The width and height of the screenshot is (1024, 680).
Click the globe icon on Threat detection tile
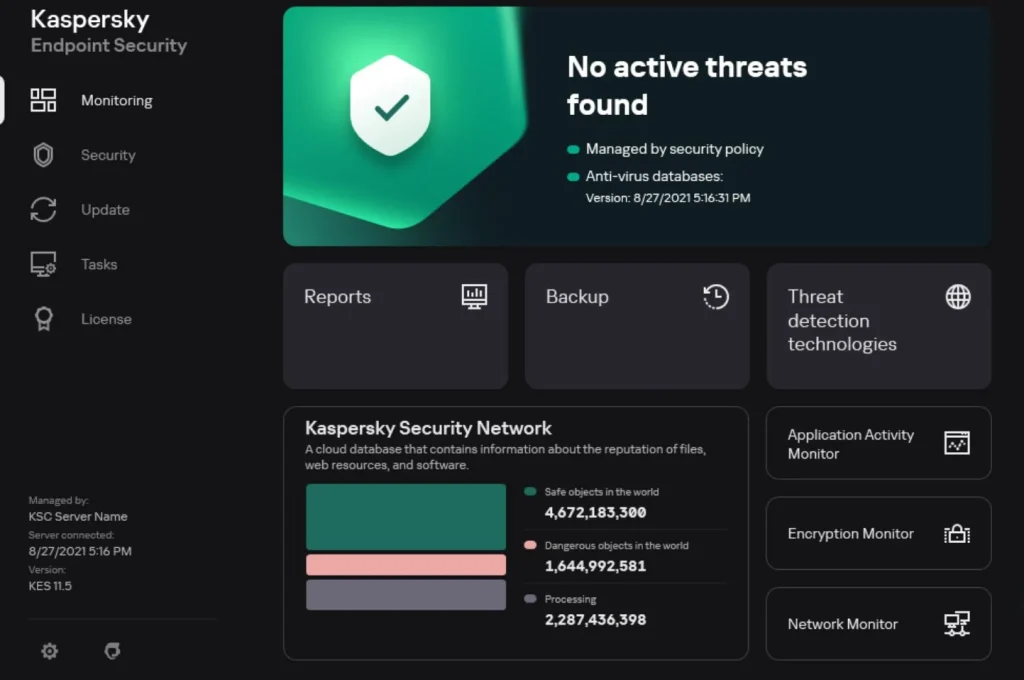[958, 297]
